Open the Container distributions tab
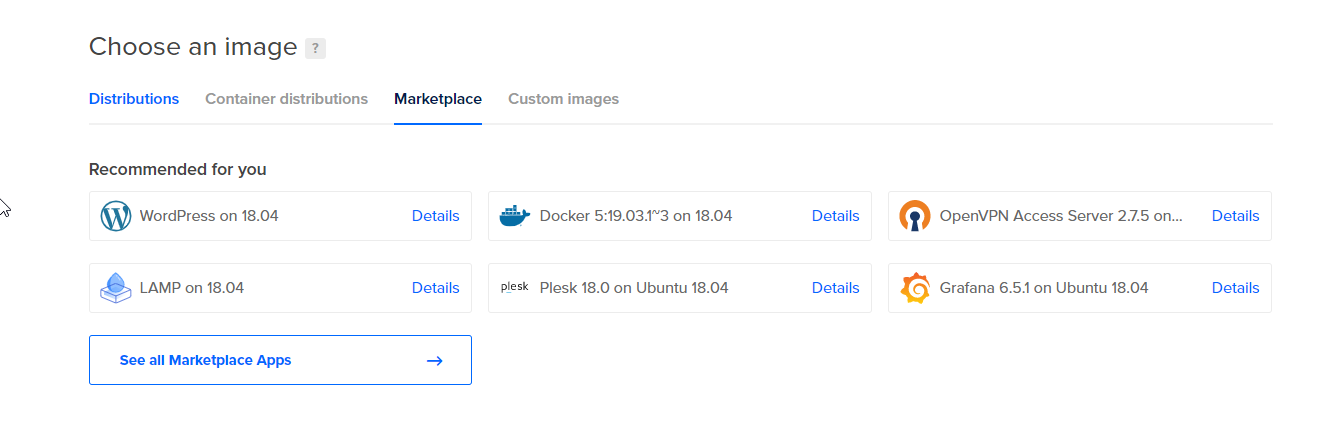1319x436 pixels. pyautogui.click(x=286, y=99)
